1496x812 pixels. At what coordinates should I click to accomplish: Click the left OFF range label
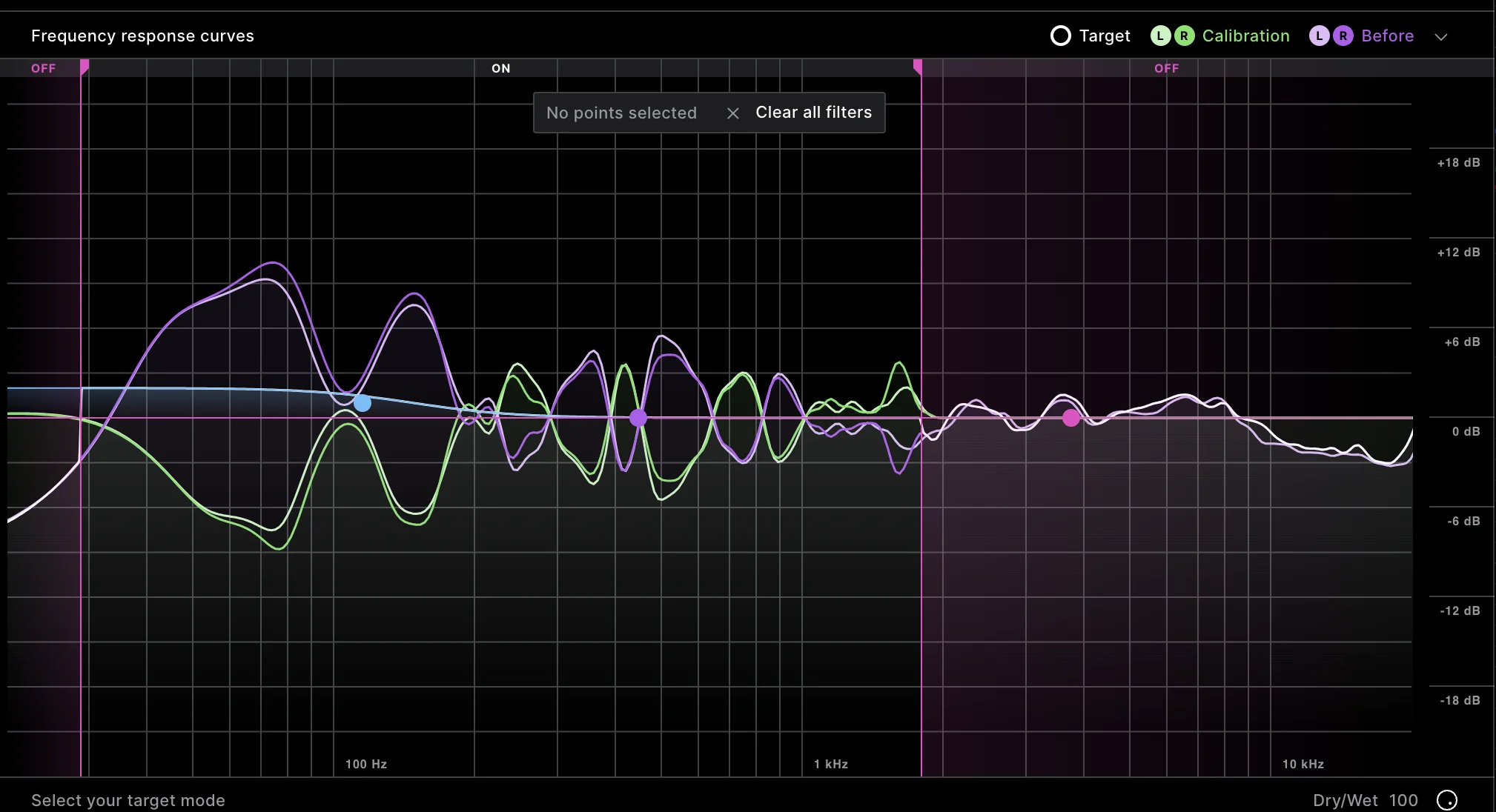(43, 68)
